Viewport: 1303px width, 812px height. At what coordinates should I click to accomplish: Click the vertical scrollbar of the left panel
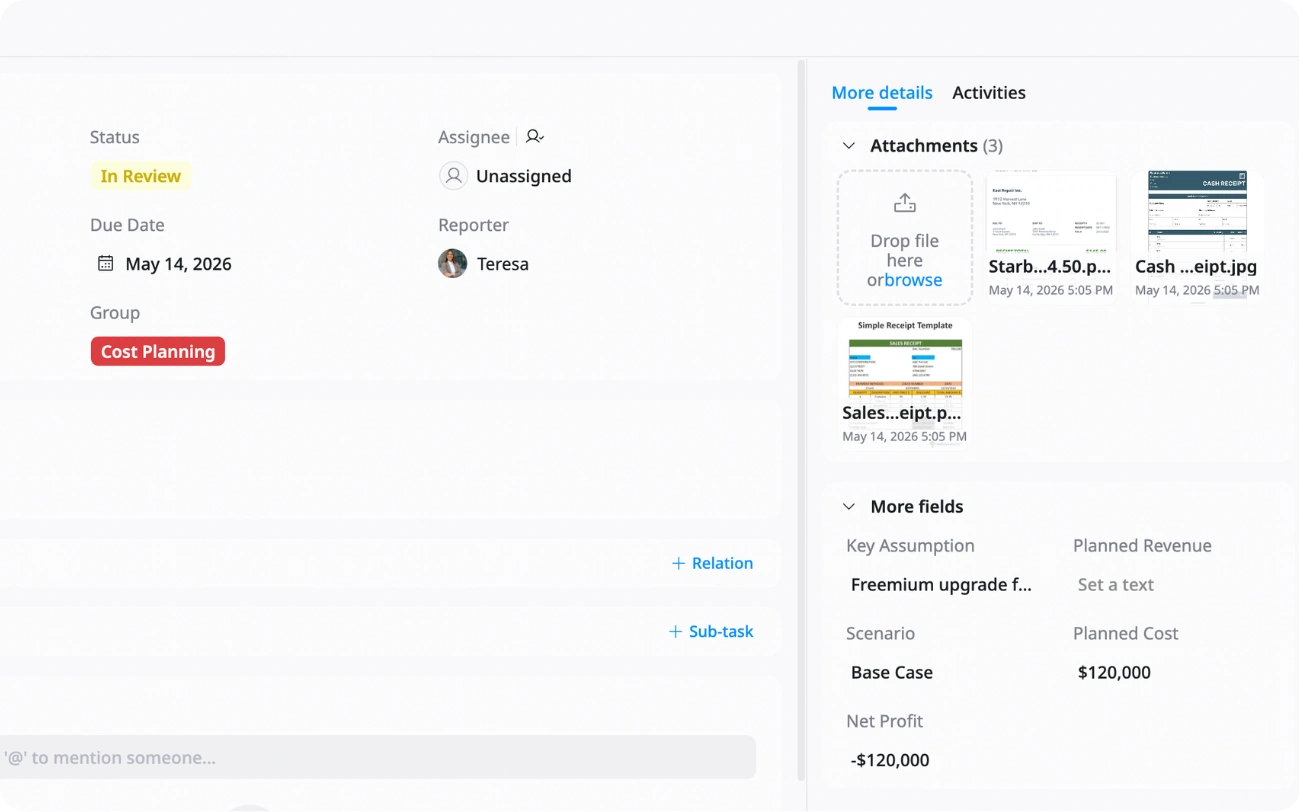coord(801,420)
